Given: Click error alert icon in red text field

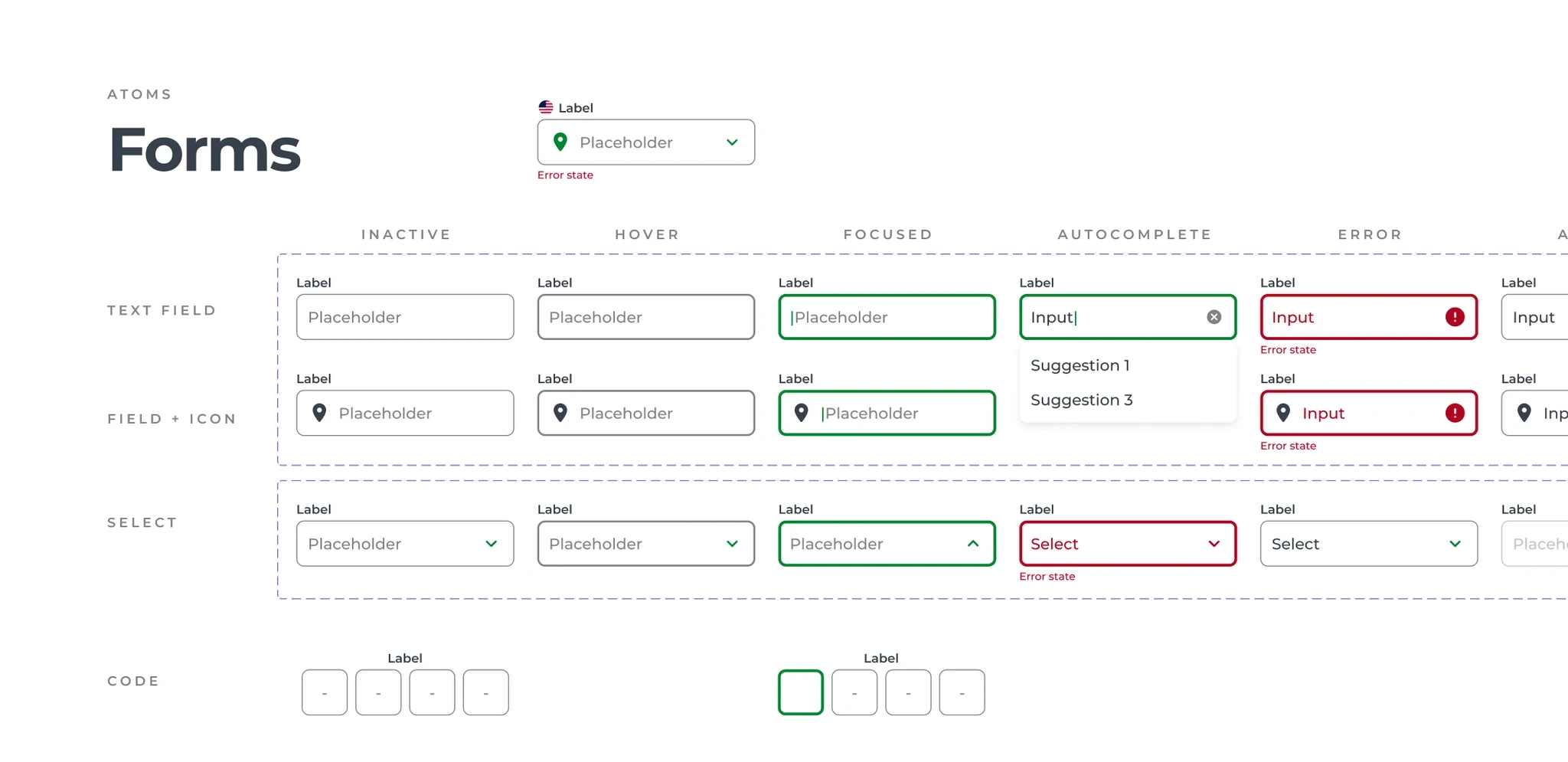Looking at the screenshot, I should pos(1455,317).
